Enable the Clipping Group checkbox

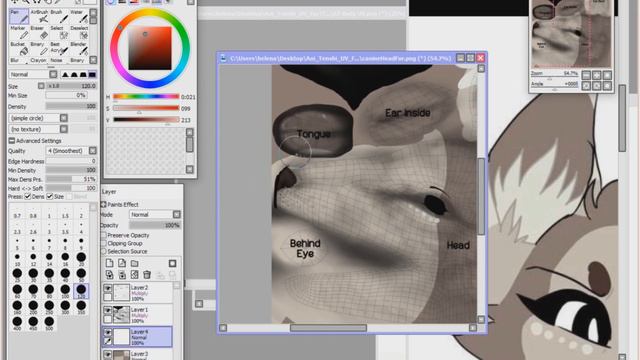[x=104, y=243]
